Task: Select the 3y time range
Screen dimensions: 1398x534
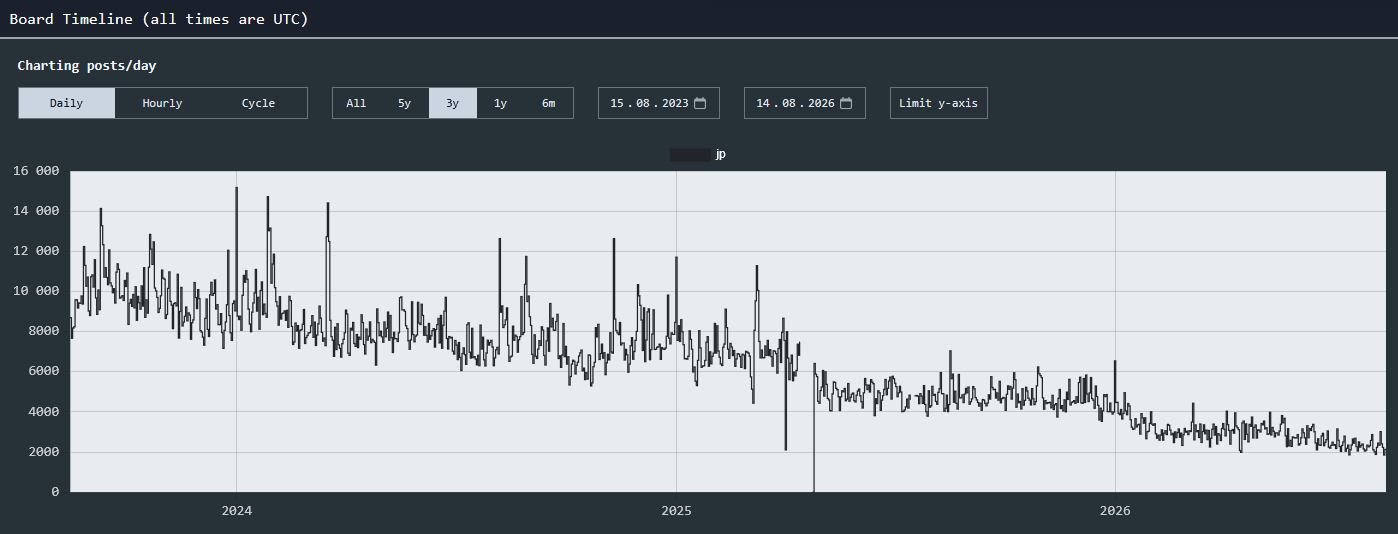Action: click(453, 103)
